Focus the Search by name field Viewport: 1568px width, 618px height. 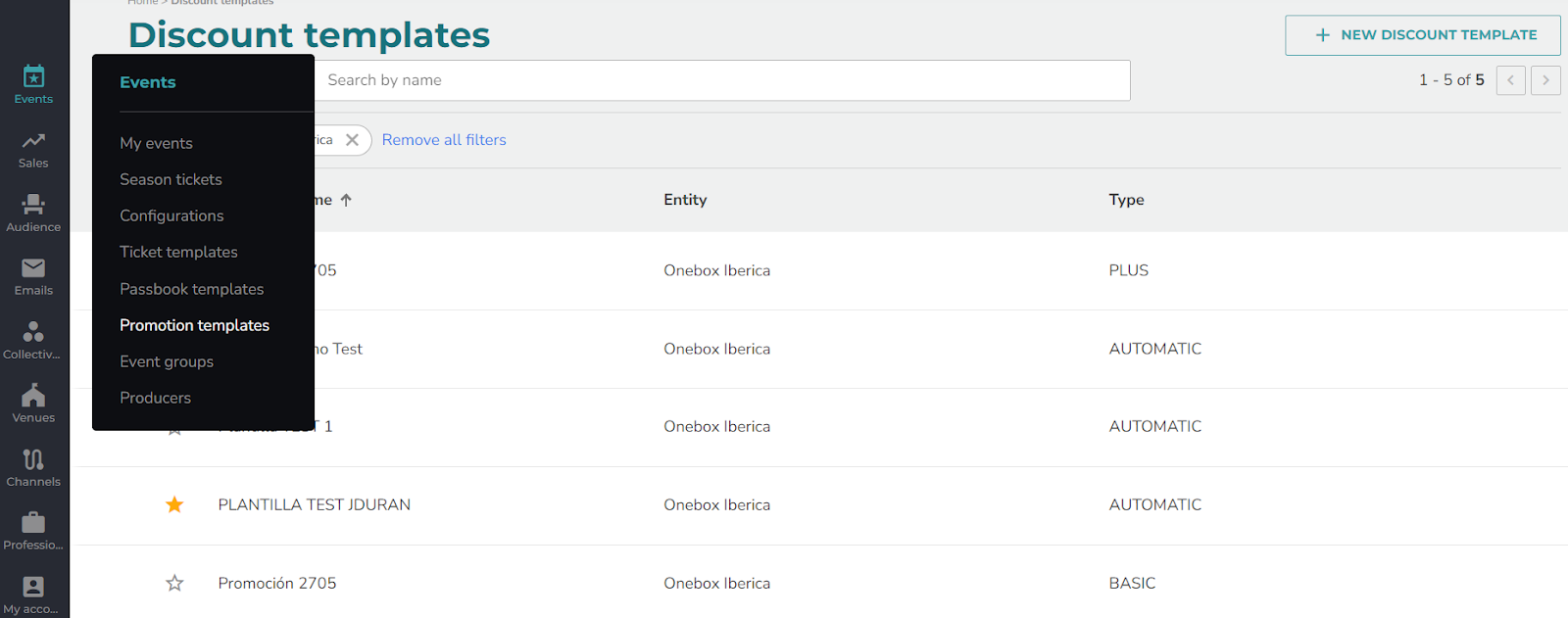tap(722, 80)
